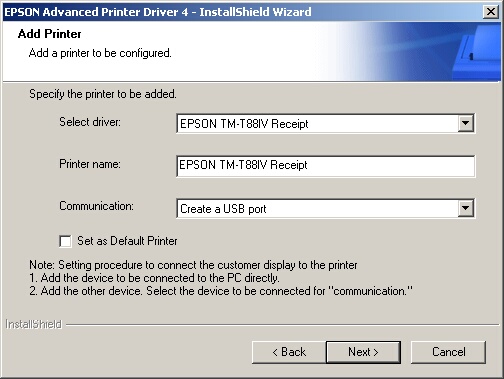Click the note line starting '1. Add the device'
Screen dimensions: 504x379
[x=154, y=278]
